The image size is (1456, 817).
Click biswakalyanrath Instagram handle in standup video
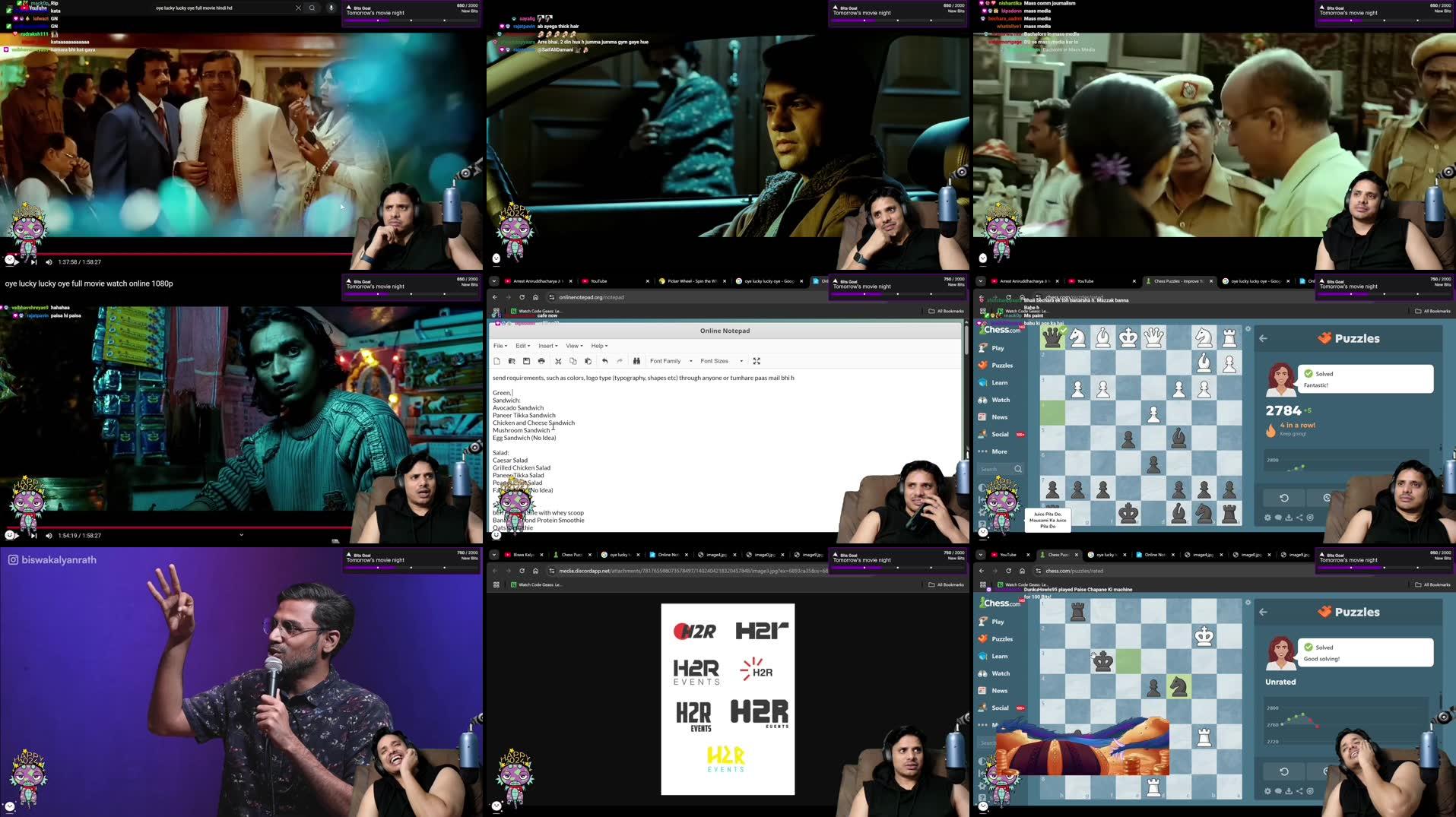pos(52,560)
